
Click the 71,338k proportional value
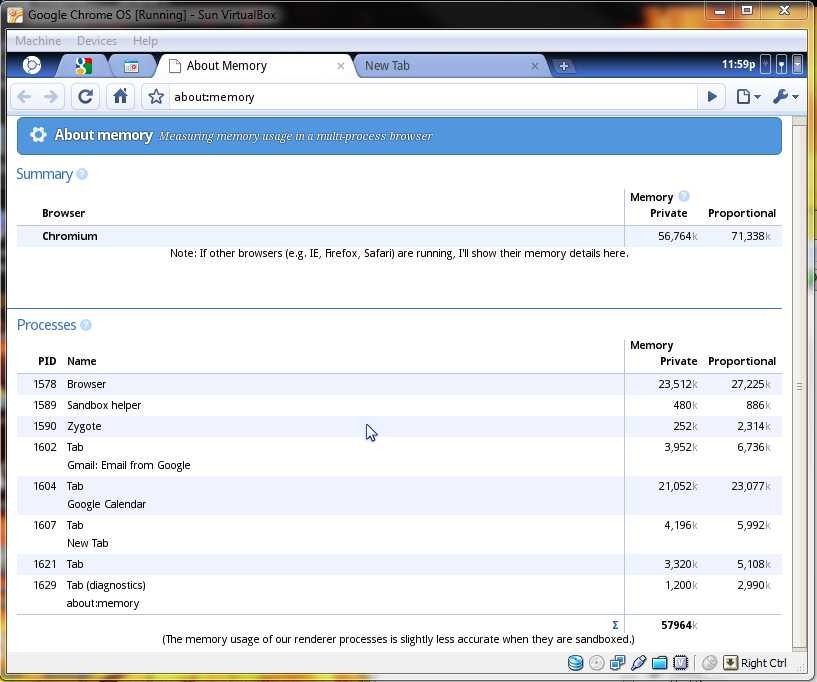click(x=750, y=236)
